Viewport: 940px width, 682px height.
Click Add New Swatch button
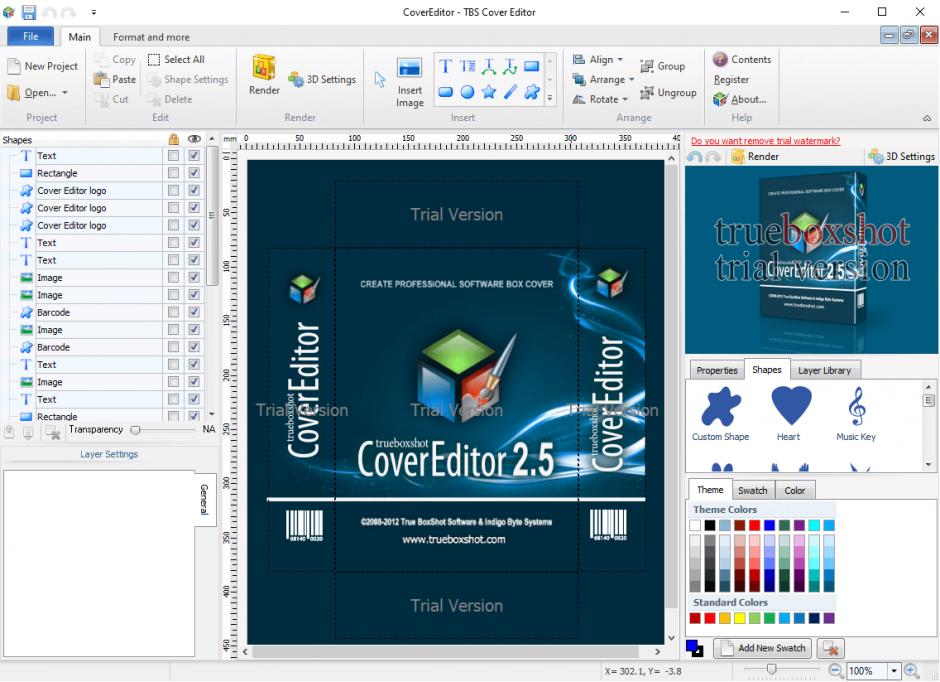[763, 648]
